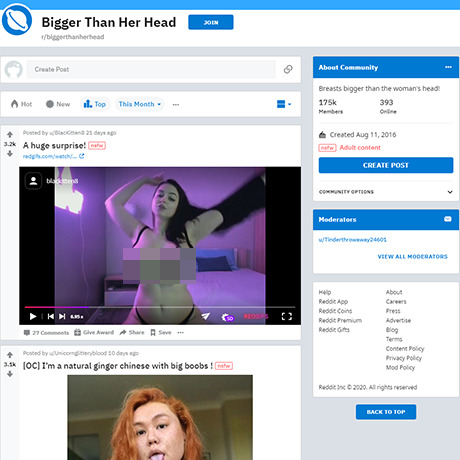
Task: Seek along the video progress bar
Action: click(160, 307)
